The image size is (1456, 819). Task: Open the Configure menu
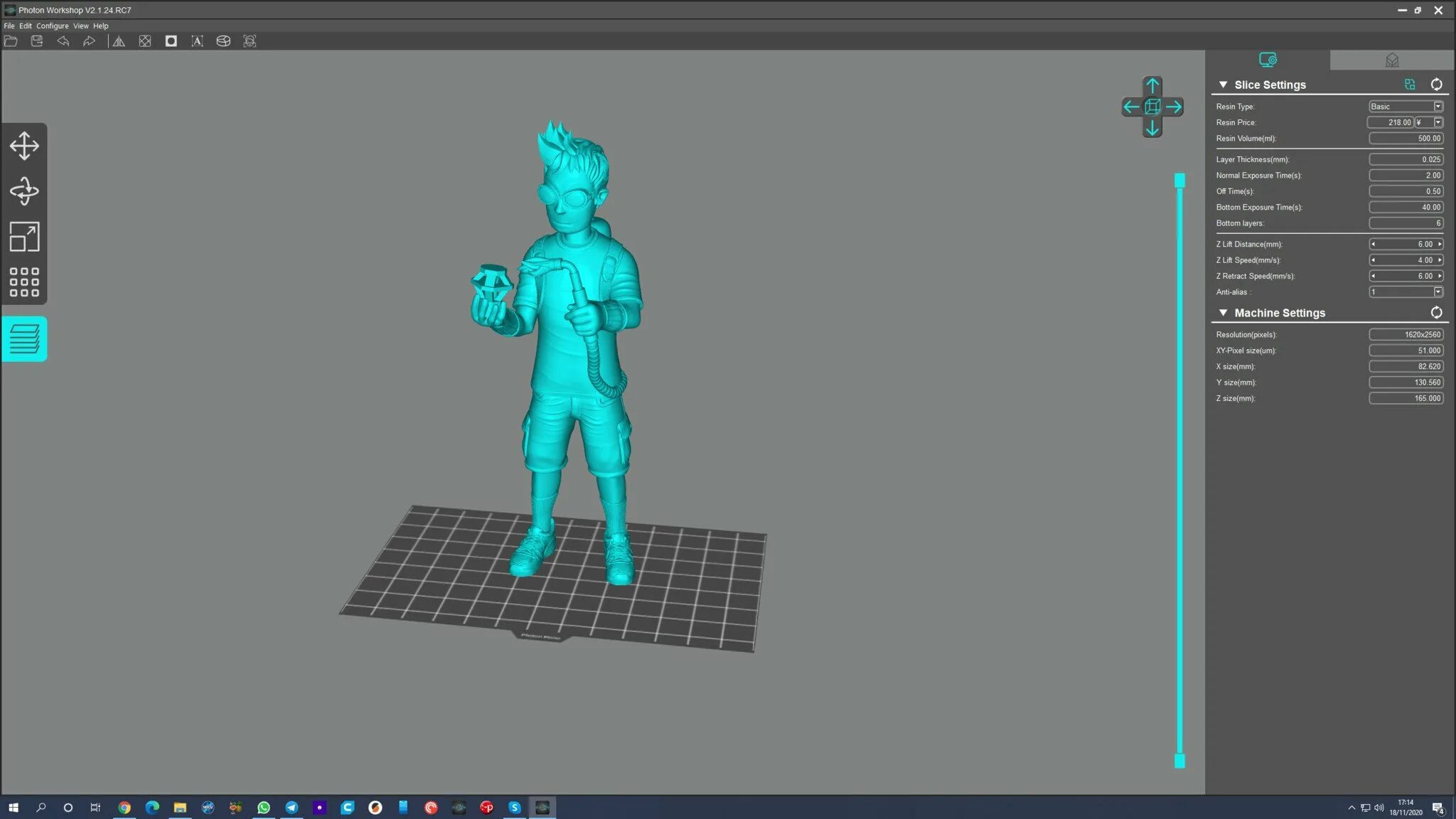click(52, 26)
